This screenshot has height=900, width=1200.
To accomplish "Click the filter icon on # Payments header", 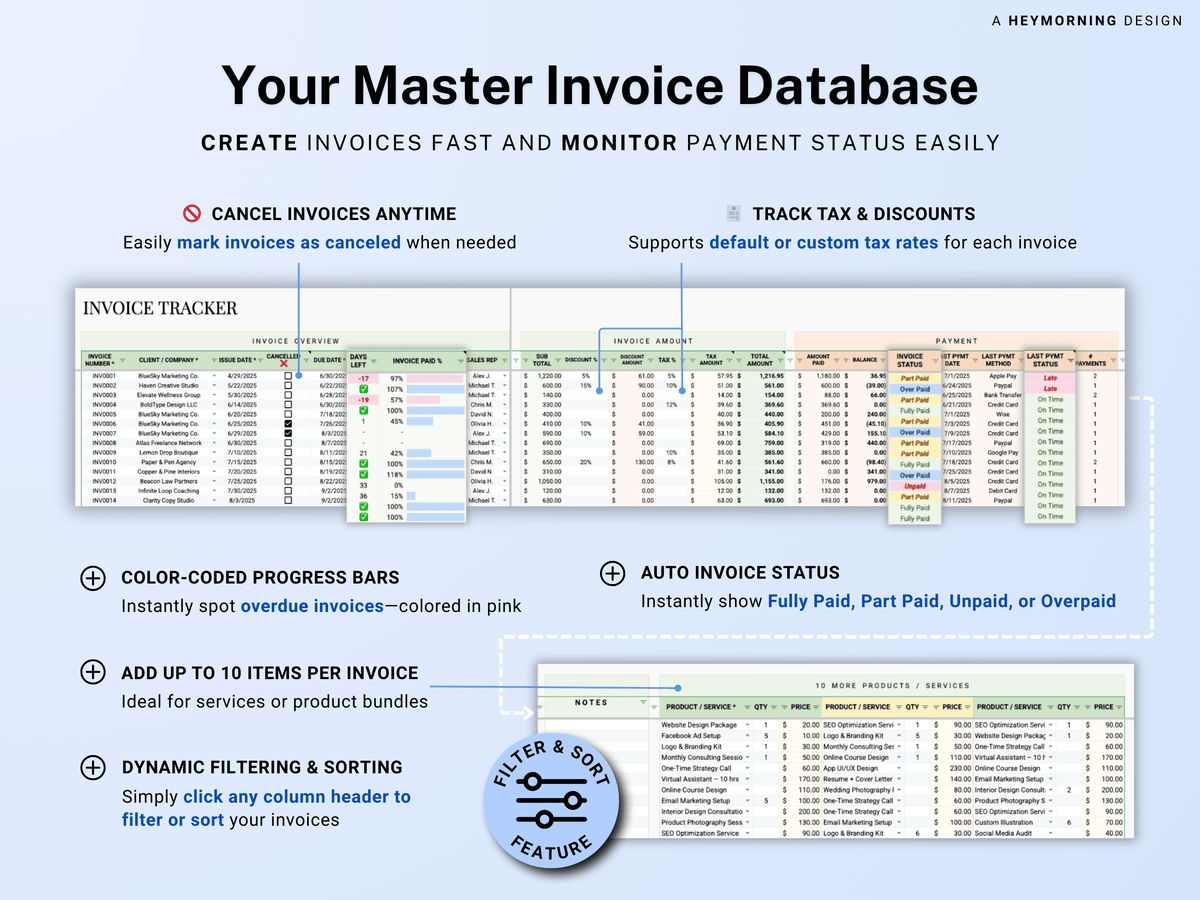I will pos(1112,362).
